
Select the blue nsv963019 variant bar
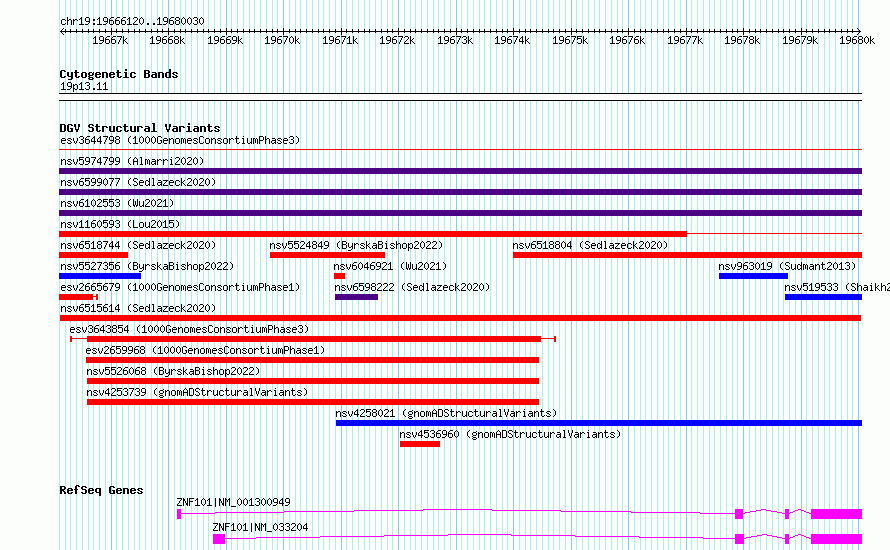coord(753,276)
